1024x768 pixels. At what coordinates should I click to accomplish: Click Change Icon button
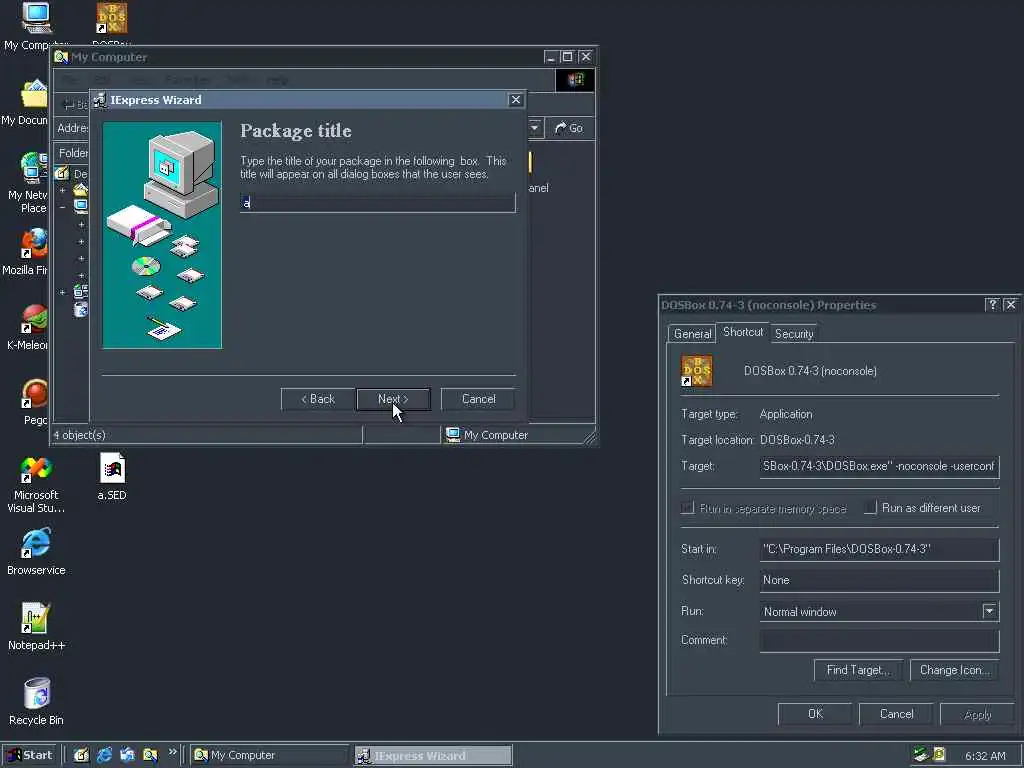(x=954, y=670)
